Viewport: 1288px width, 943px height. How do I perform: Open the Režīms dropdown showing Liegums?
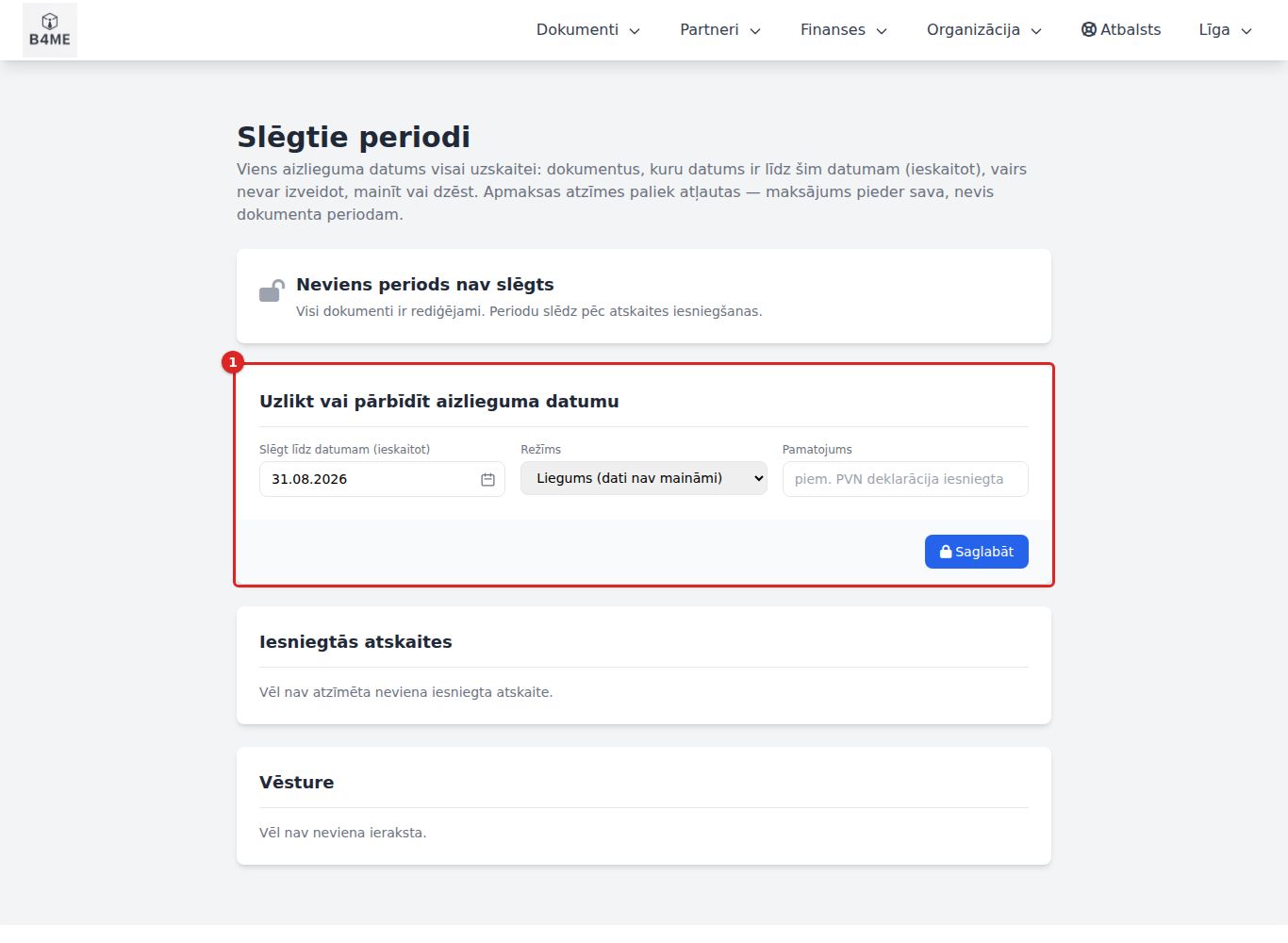(x=644, y=478)
